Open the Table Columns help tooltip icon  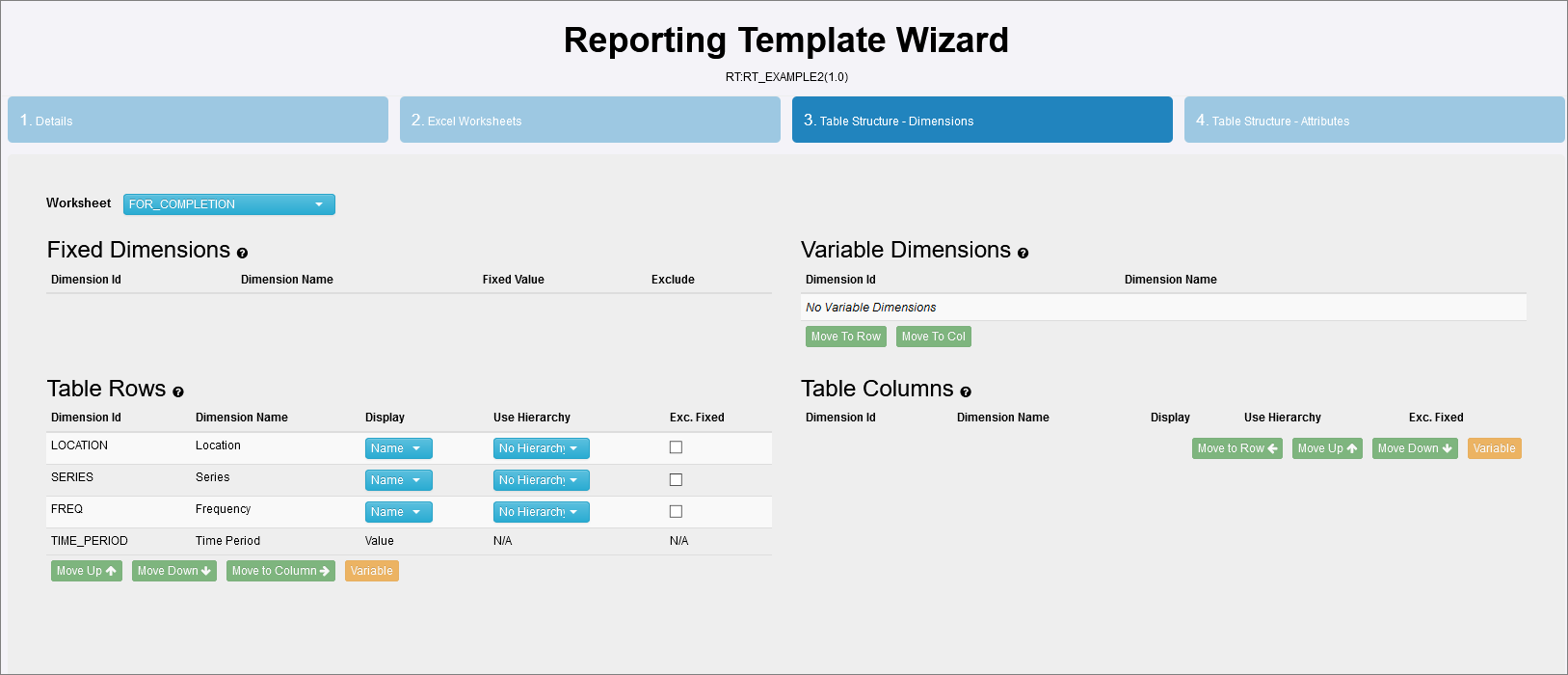click(966, 392)
